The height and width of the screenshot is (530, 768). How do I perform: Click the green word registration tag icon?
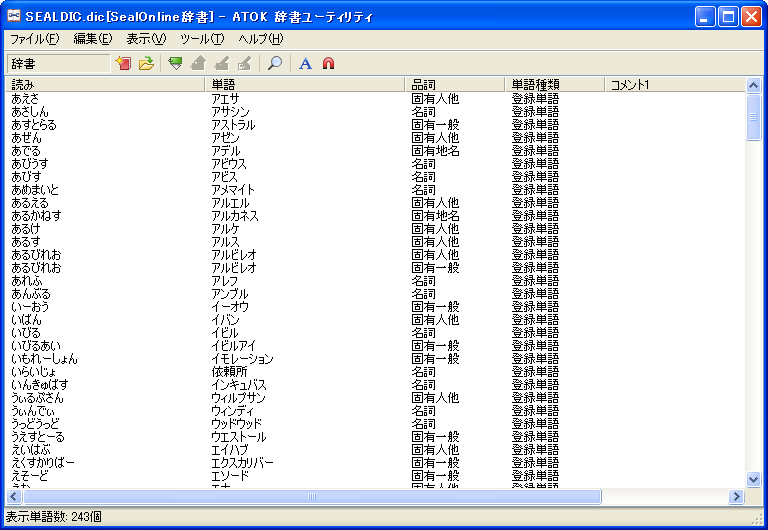175,63
